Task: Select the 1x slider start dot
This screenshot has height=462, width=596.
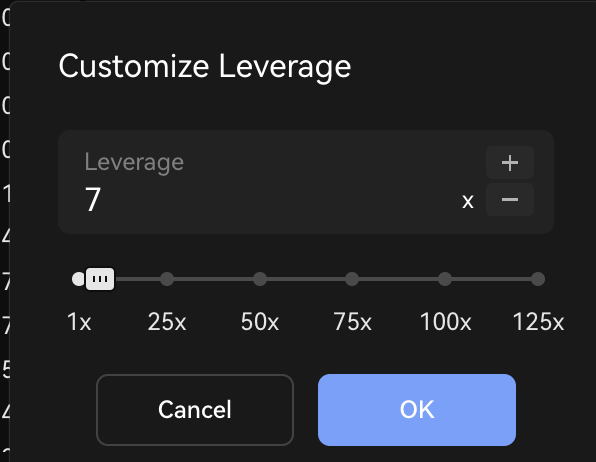Action: coord(78,279)
